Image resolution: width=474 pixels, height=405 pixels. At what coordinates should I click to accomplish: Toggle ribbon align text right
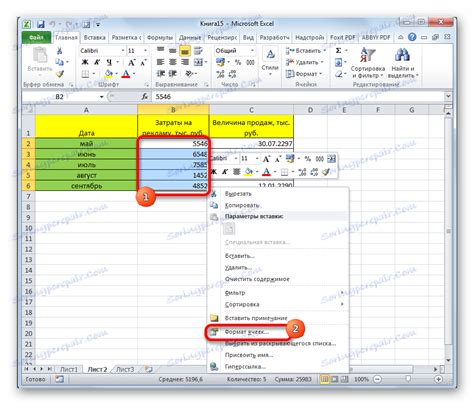(x=184, y=62)
